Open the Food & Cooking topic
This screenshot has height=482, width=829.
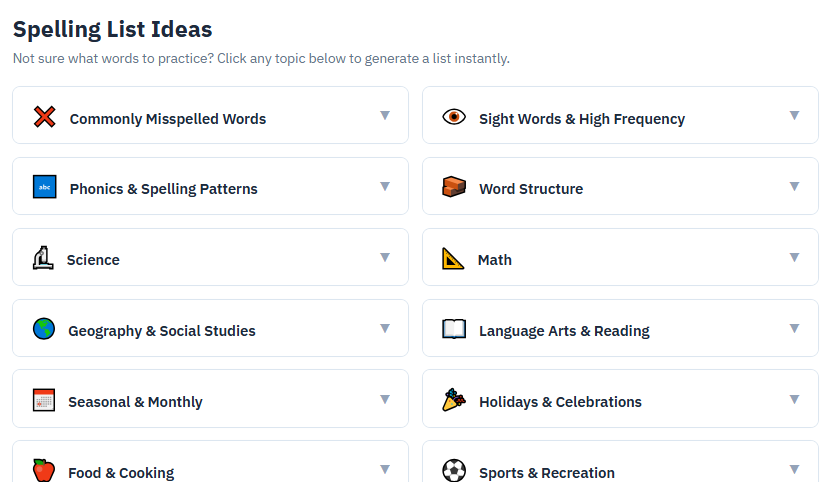click(121, 472)
